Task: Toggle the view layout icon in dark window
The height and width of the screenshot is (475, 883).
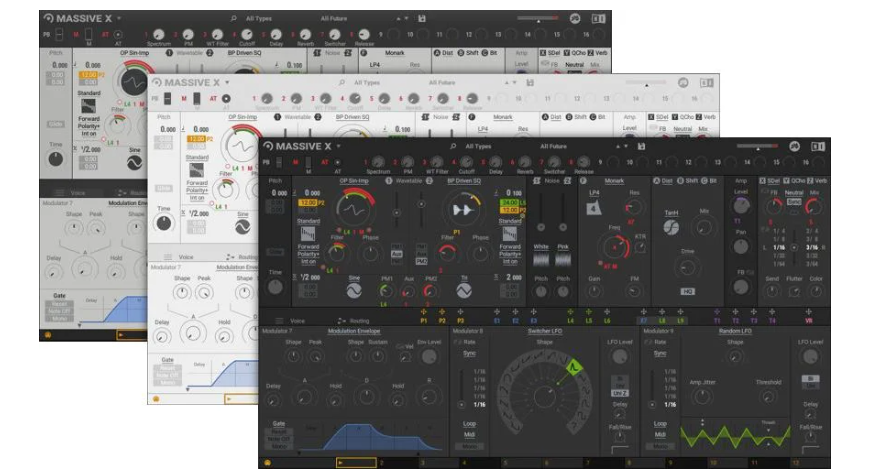Action: [818, 147]
